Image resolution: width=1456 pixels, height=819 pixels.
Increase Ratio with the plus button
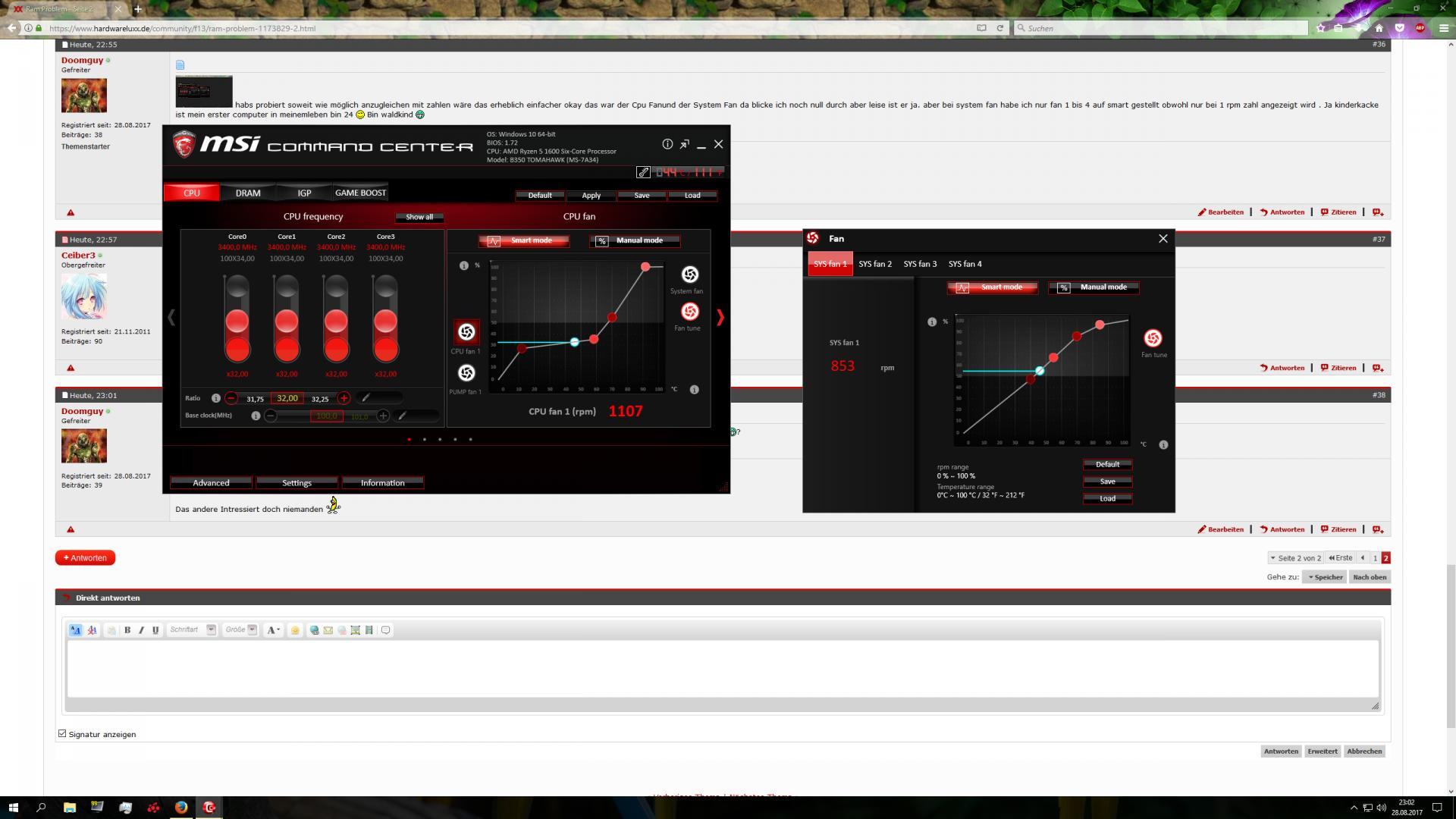(344, 398)
